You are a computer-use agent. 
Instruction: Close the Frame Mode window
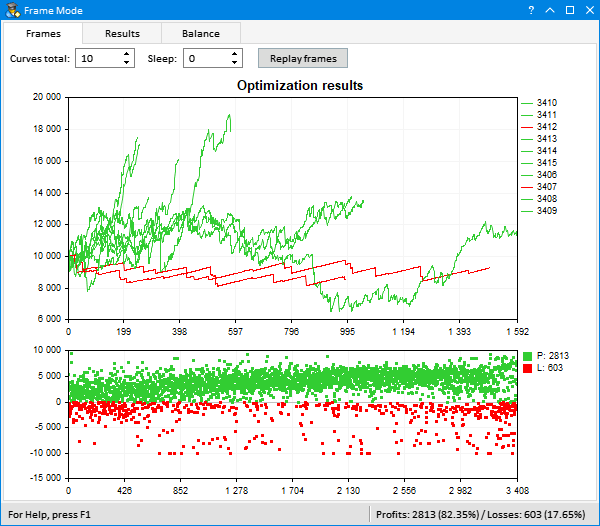tap(590, 10)
